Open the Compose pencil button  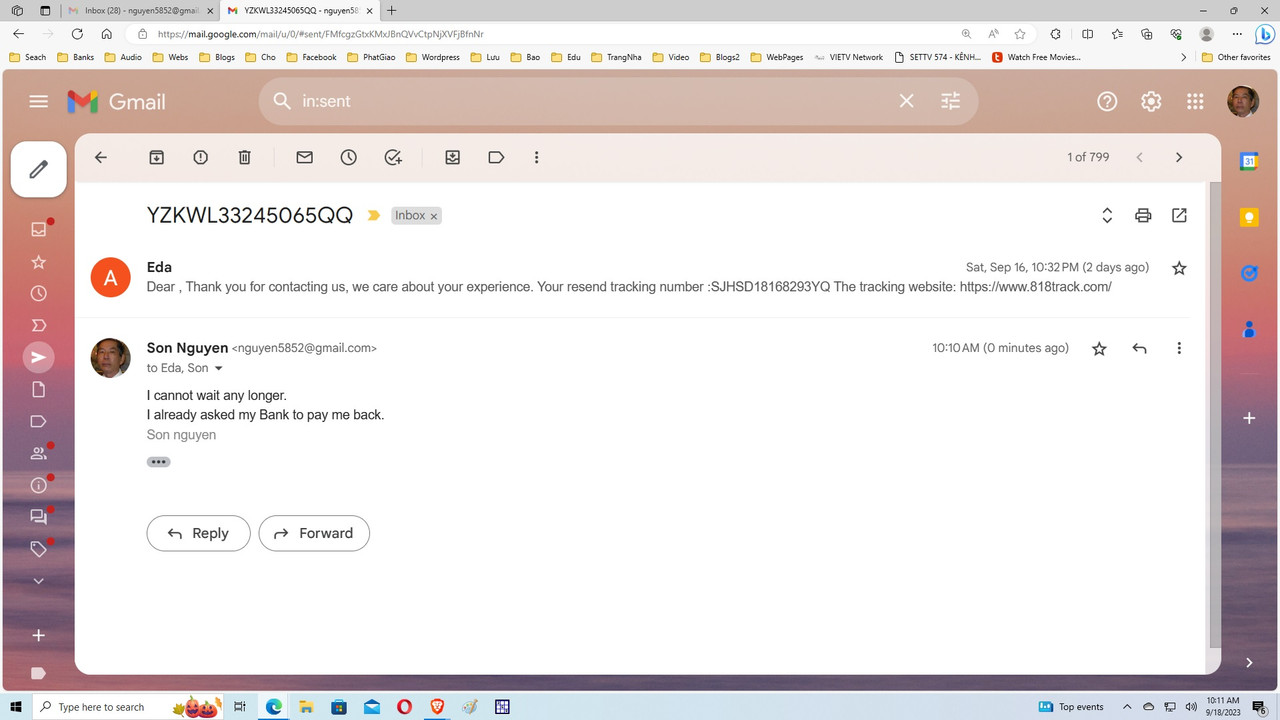click(x=38, y=168)
